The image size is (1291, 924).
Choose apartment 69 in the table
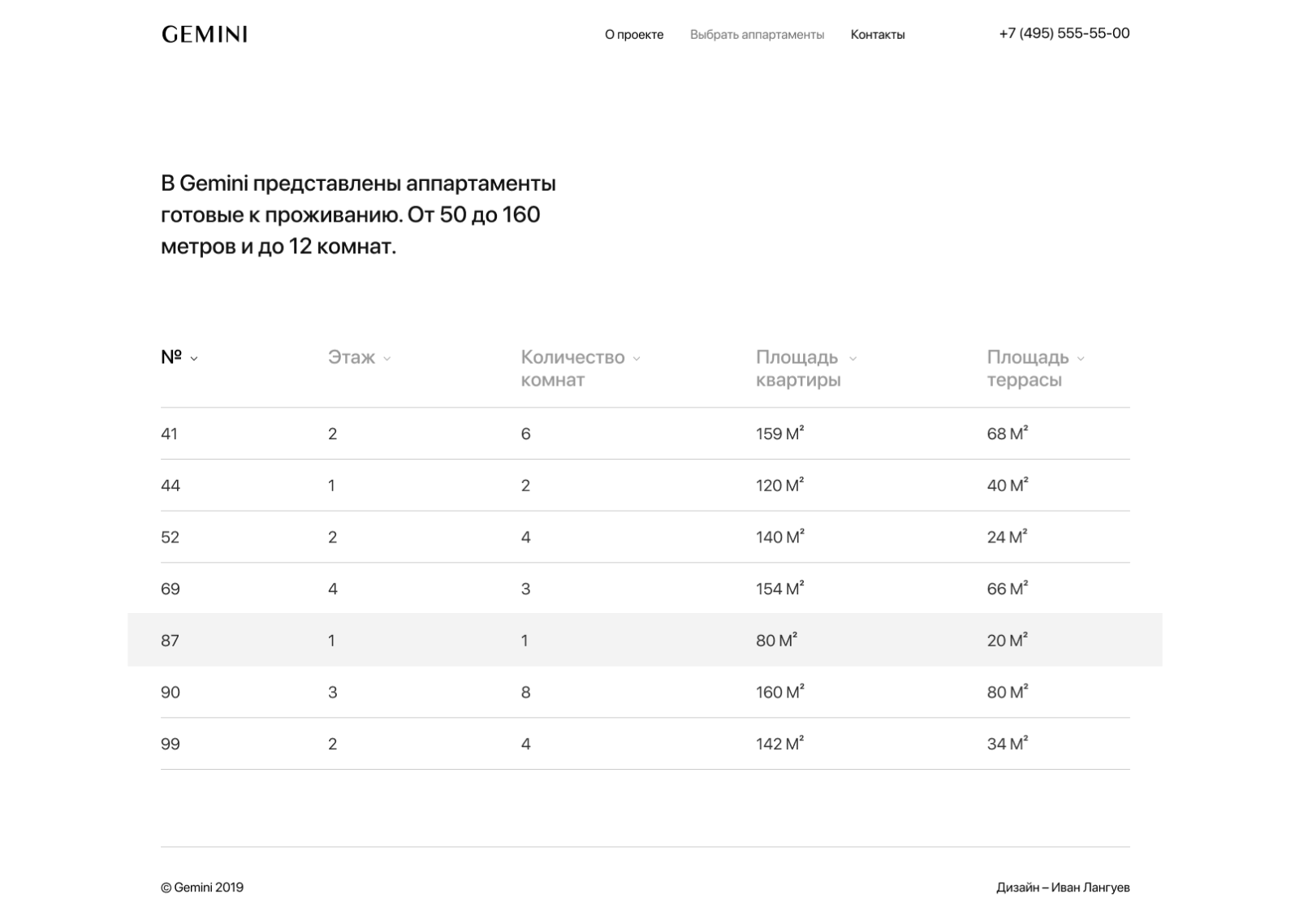coord(645,589)
